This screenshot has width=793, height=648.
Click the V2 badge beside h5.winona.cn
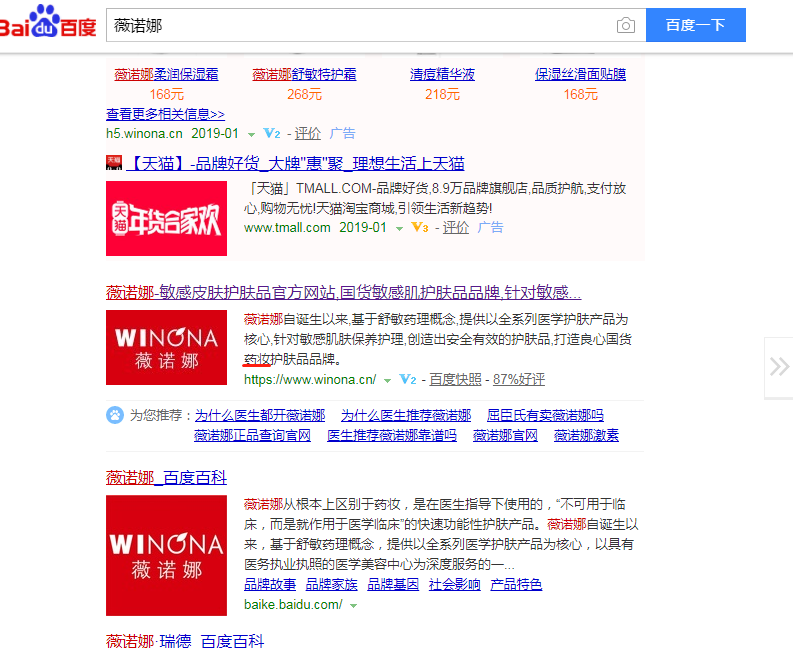pyautogui.click(x=272, y=133)
